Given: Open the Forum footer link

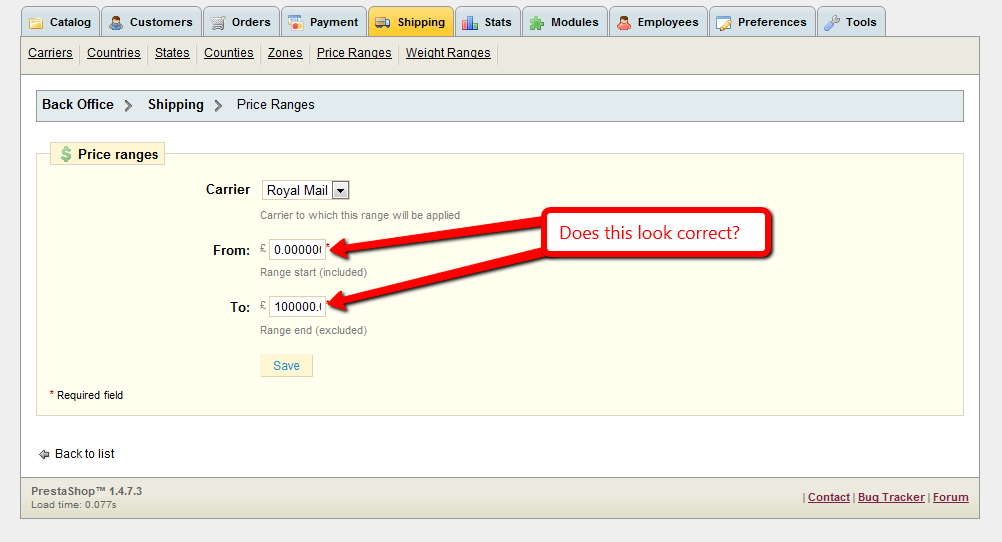Looking at the screenshot, I should [x=951, y=497].
